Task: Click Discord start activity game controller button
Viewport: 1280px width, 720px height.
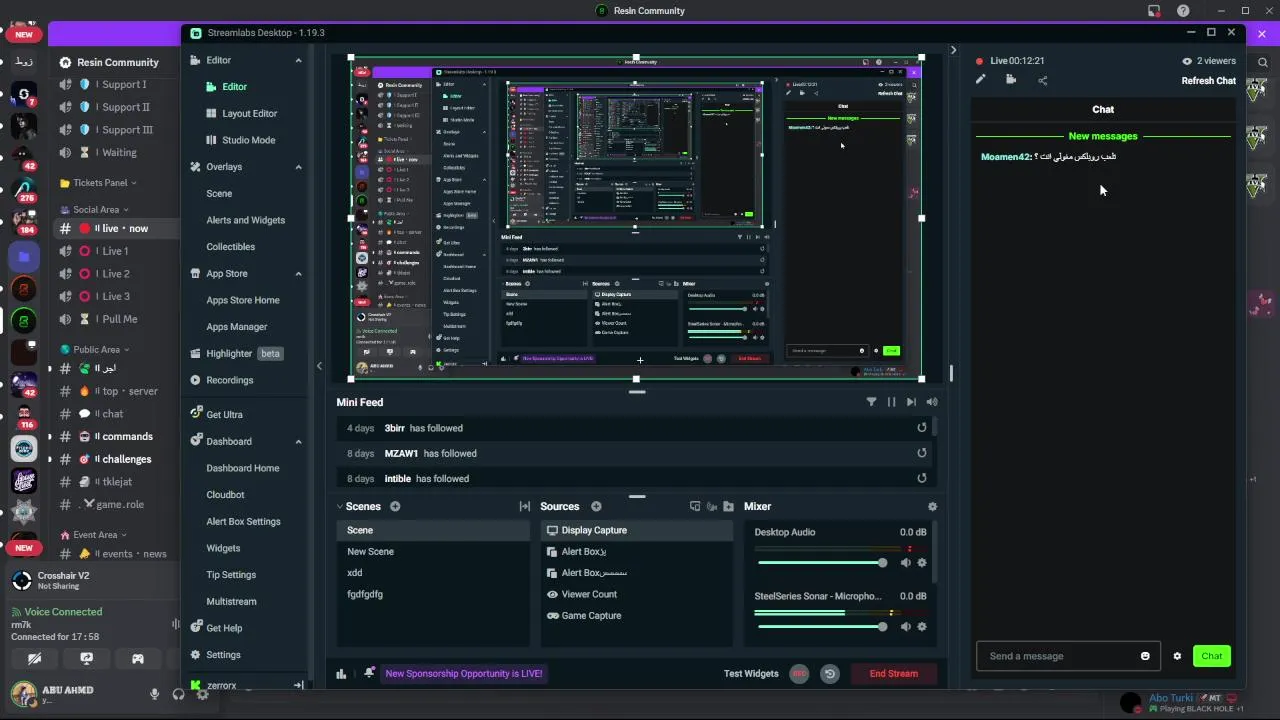Action: click(x=138, y=659)
